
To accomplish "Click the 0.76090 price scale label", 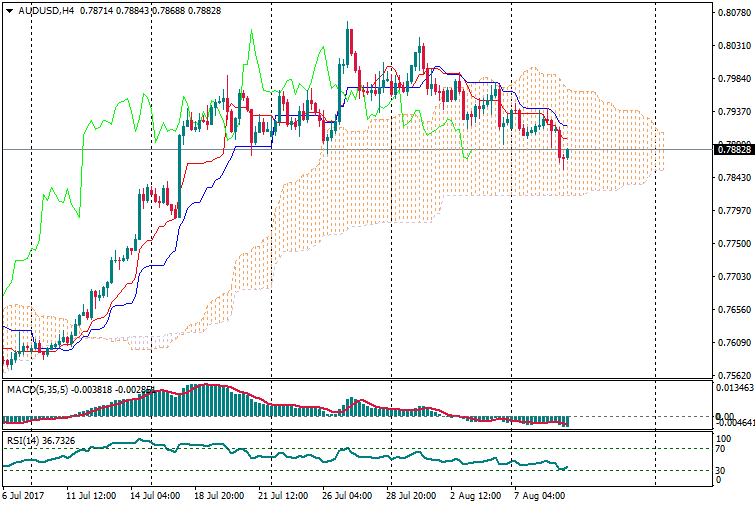I will [x=733, y=343].
